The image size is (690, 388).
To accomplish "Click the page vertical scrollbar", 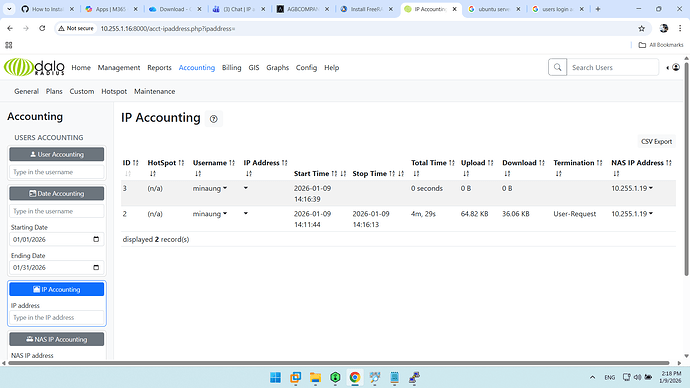I will (x=686, y=168).
